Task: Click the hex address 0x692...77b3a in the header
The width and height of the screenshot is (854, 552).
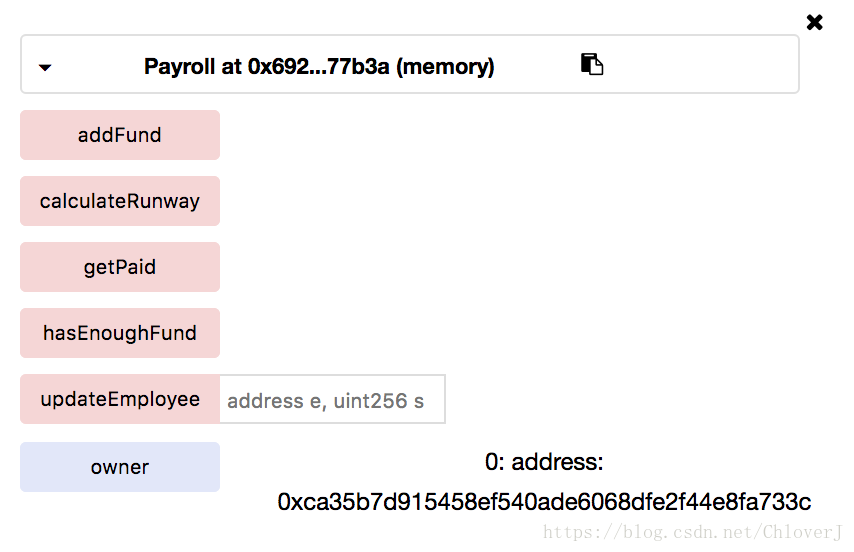Action: tap(319, 66)
